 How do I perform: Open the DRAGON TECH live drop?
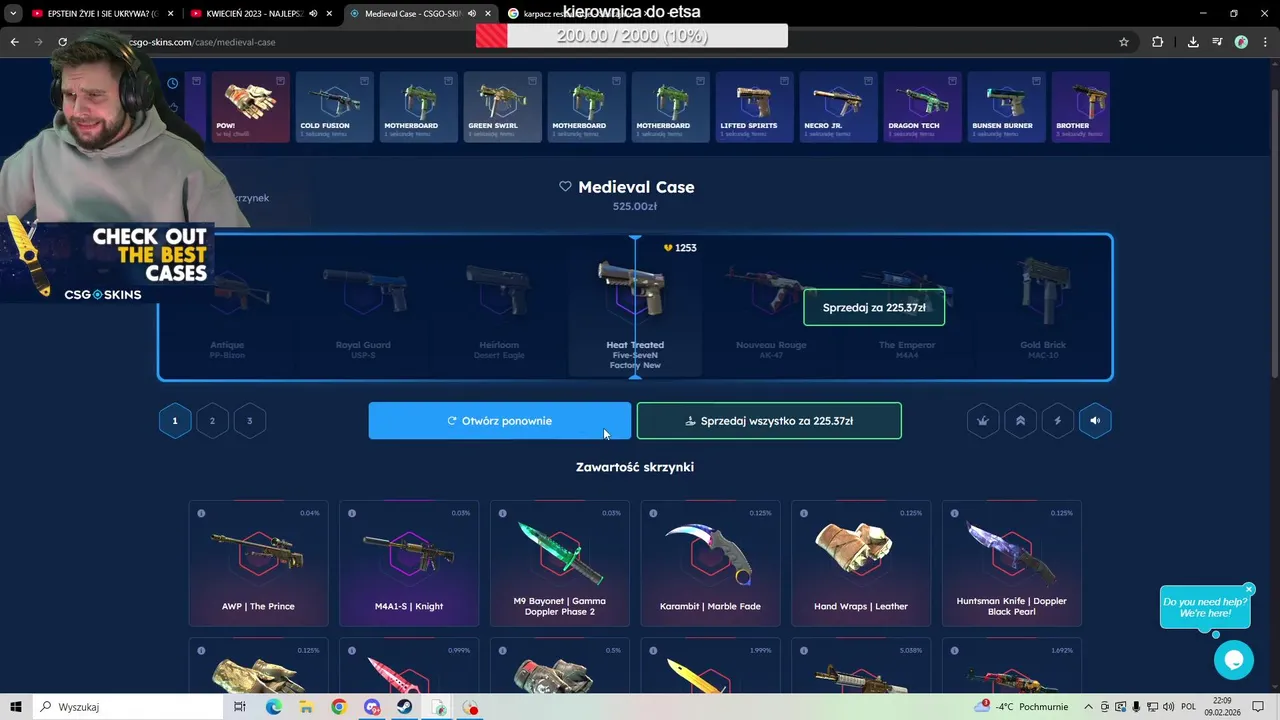[923, 107]
